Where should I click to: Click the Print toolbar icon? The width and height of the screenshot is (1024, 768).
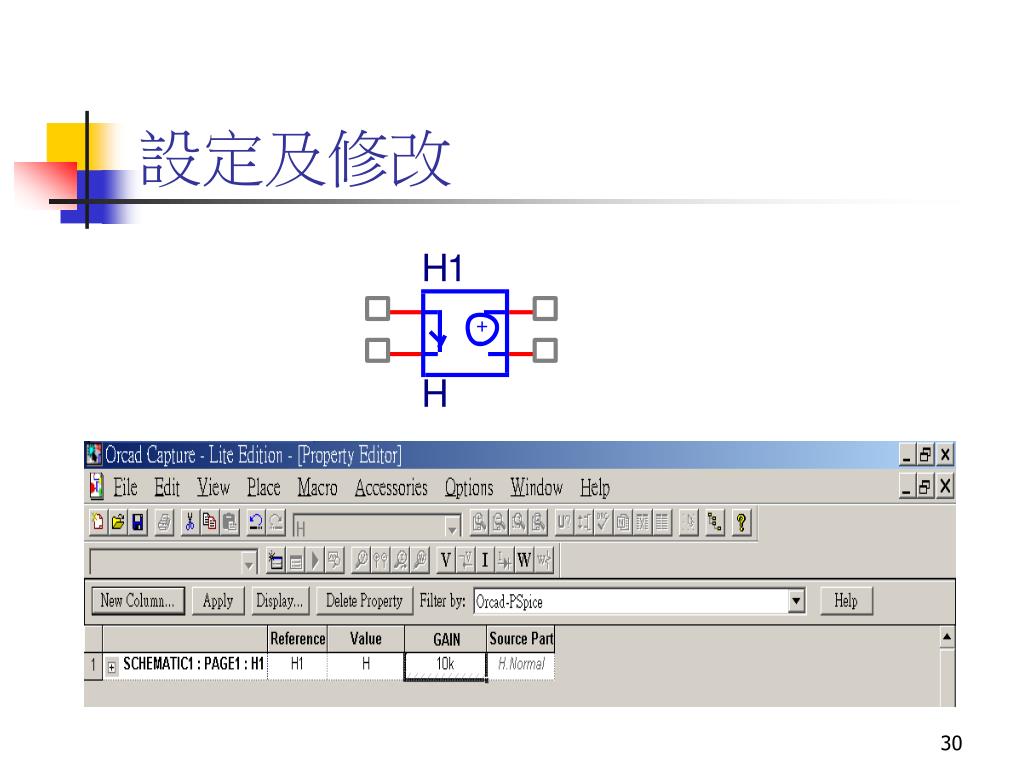tap(164, 522)
